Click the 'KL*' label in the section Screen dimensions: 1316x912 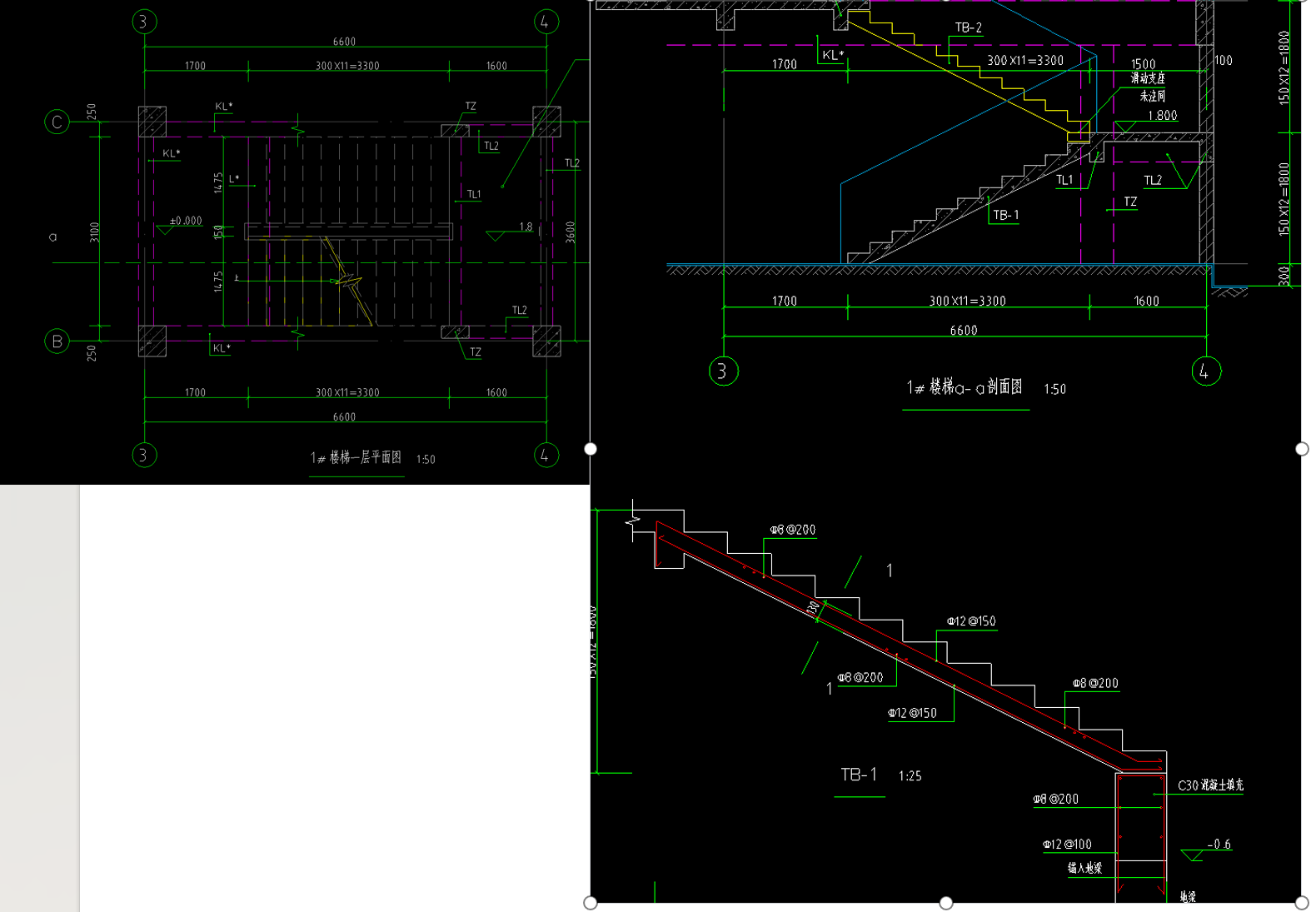coord(833,55)
